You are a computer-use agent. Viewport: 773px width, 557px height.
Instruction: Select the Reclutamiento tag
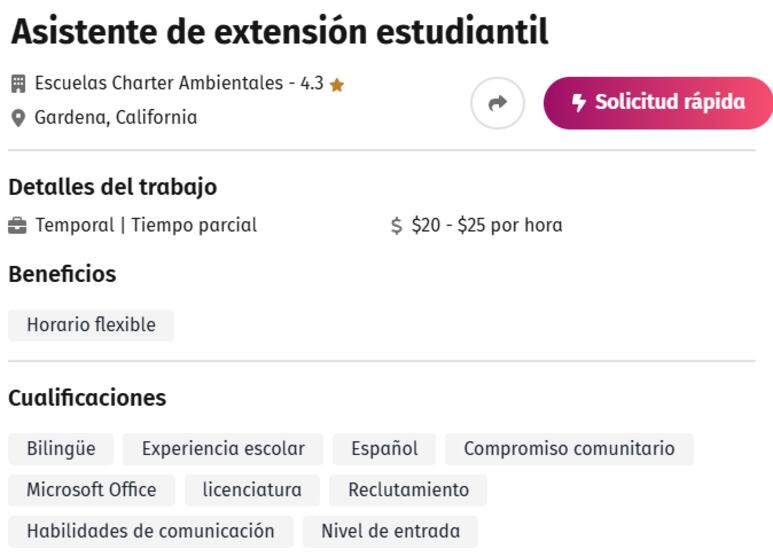(408, 490)
